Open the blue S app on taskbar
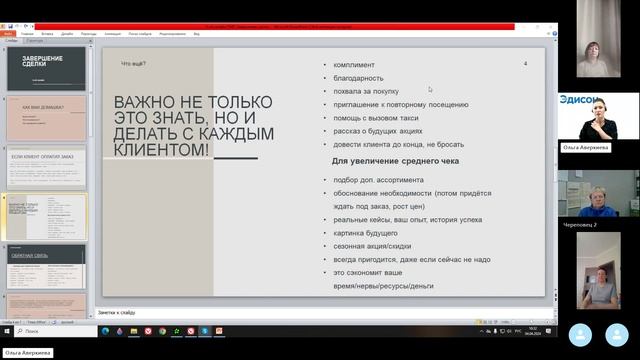The image size is (640, 360). [x=205, y=331]
